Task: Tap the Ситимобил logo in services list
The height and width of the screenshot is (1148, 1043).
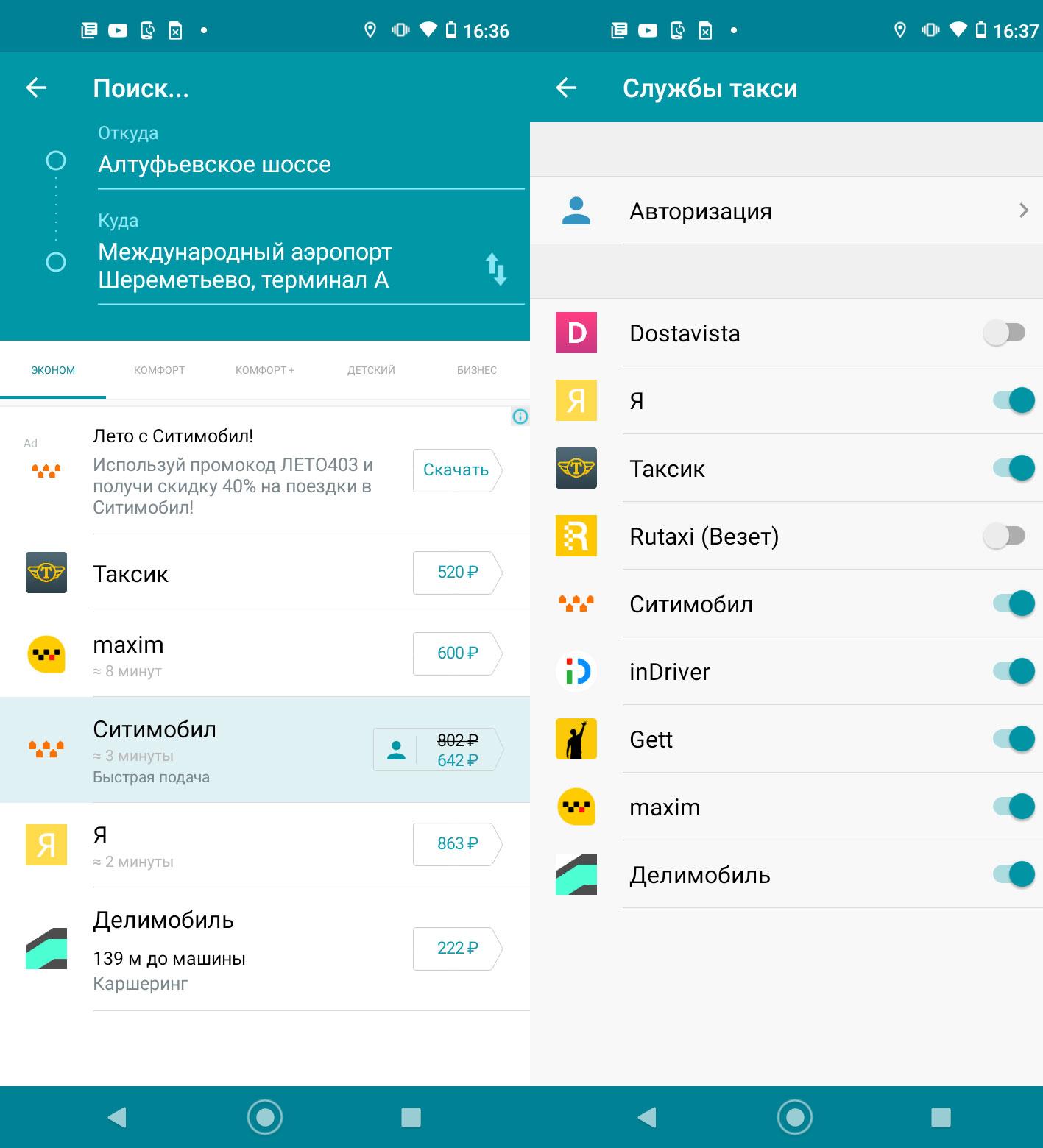Action: [576, 603]
